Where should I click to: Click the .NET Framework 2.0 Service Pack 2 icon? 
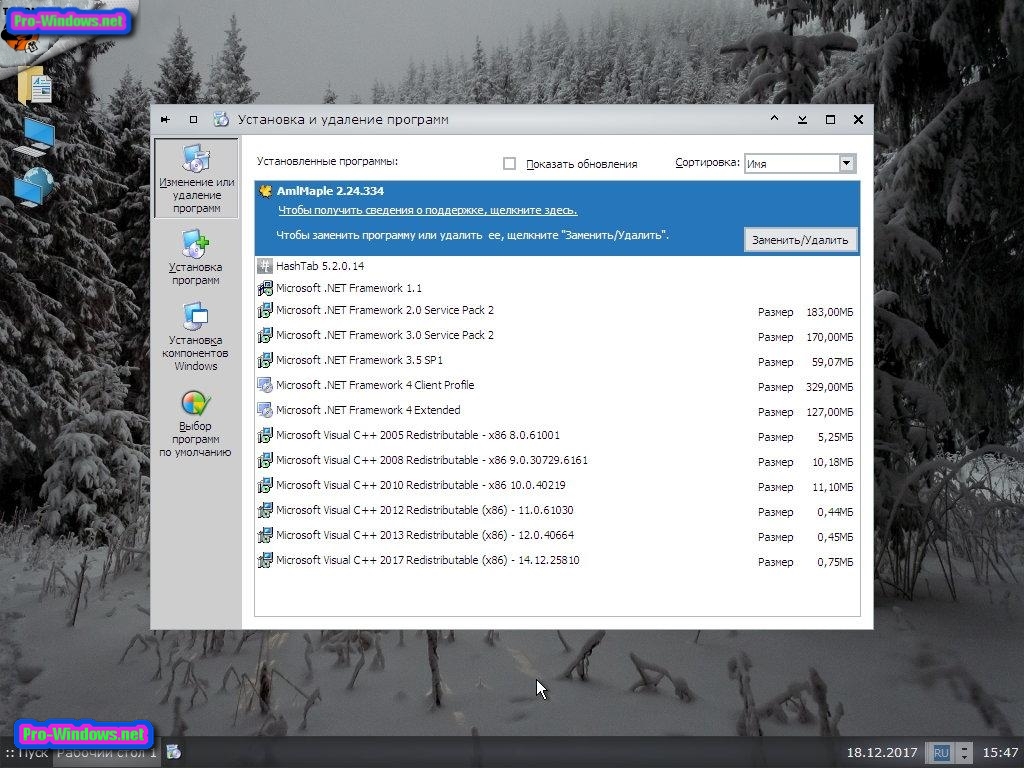click(x=264, y=310)
